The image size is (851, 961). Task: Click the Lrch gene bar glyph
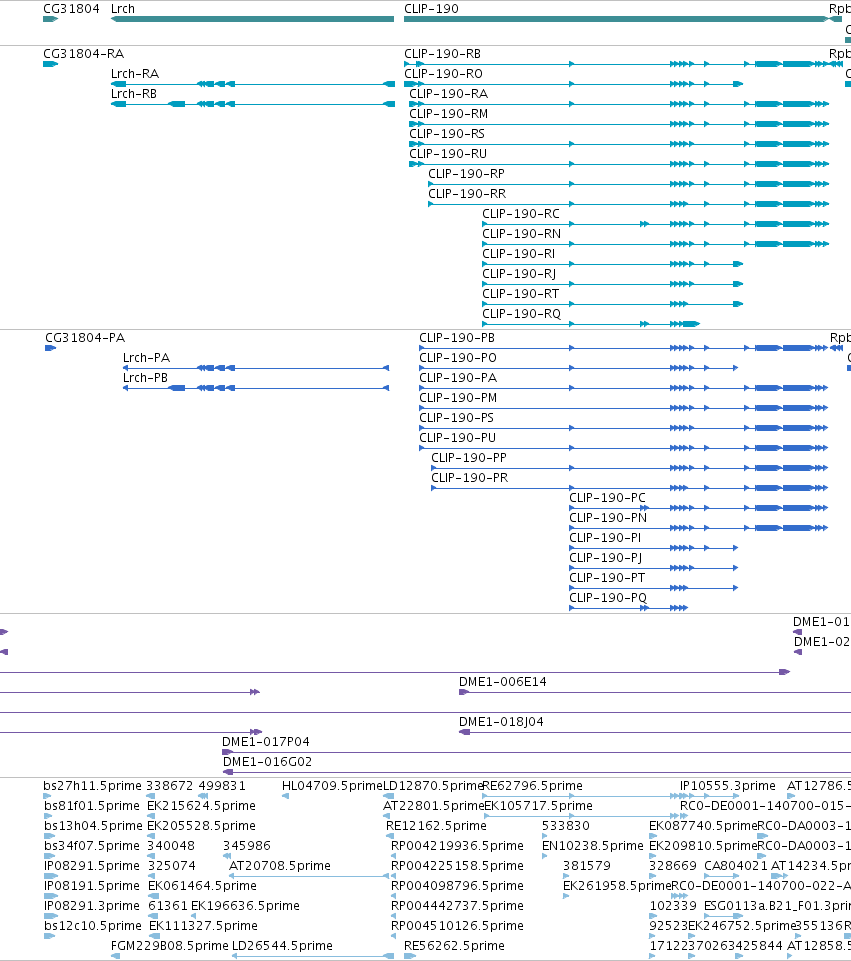coord(252,19)
